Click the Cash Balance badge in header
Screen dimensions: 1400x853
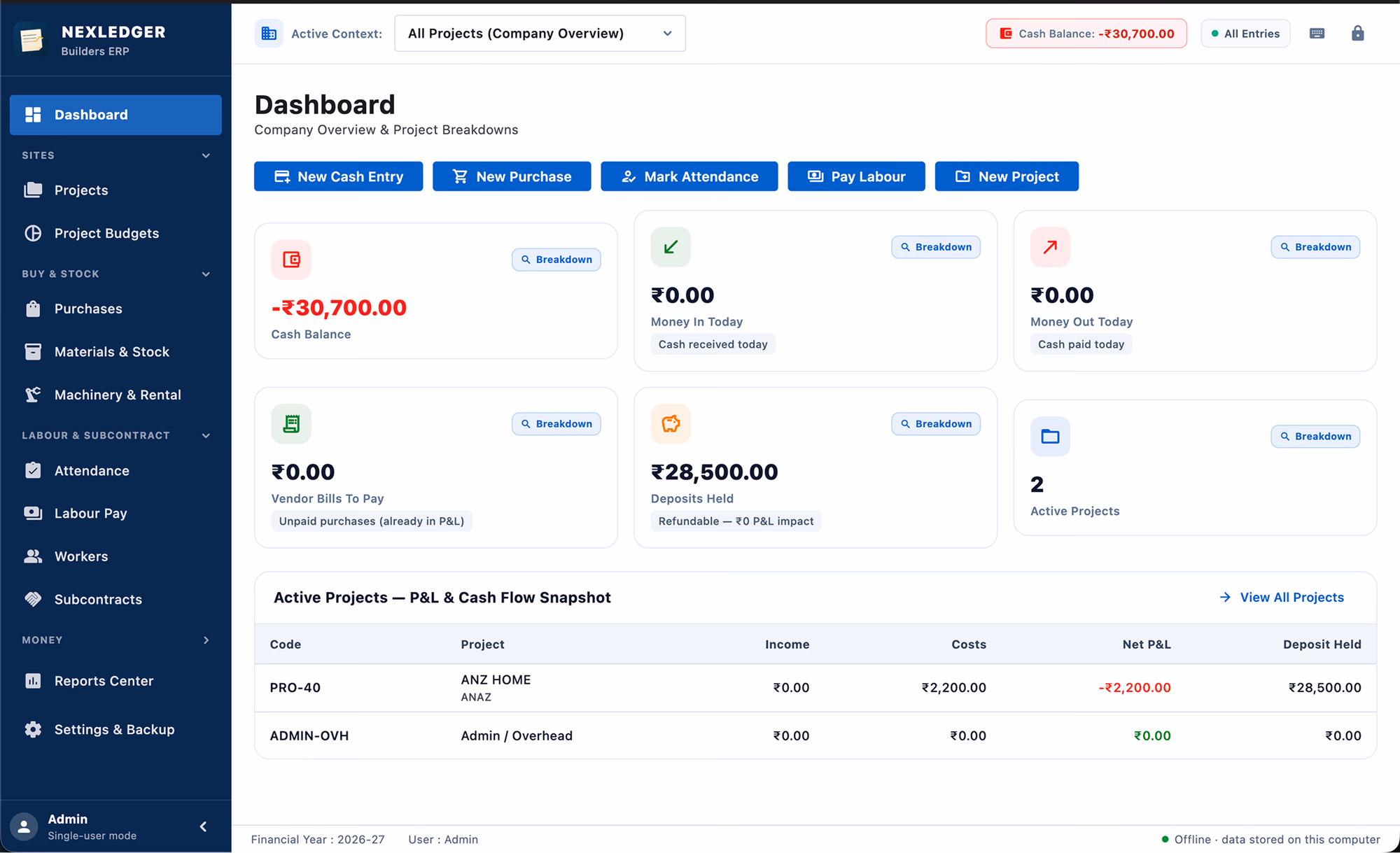tap(1086, 34)
